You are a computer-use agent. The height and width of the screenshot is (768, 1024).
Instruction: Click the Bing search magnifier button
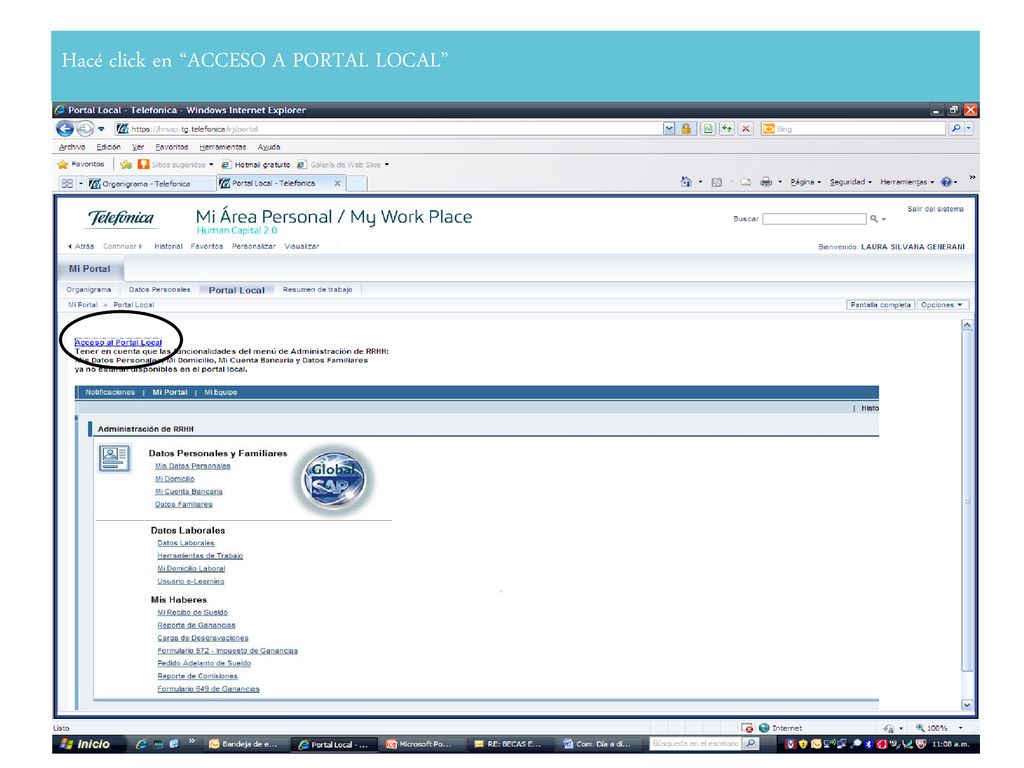click(x=955, y=129)
